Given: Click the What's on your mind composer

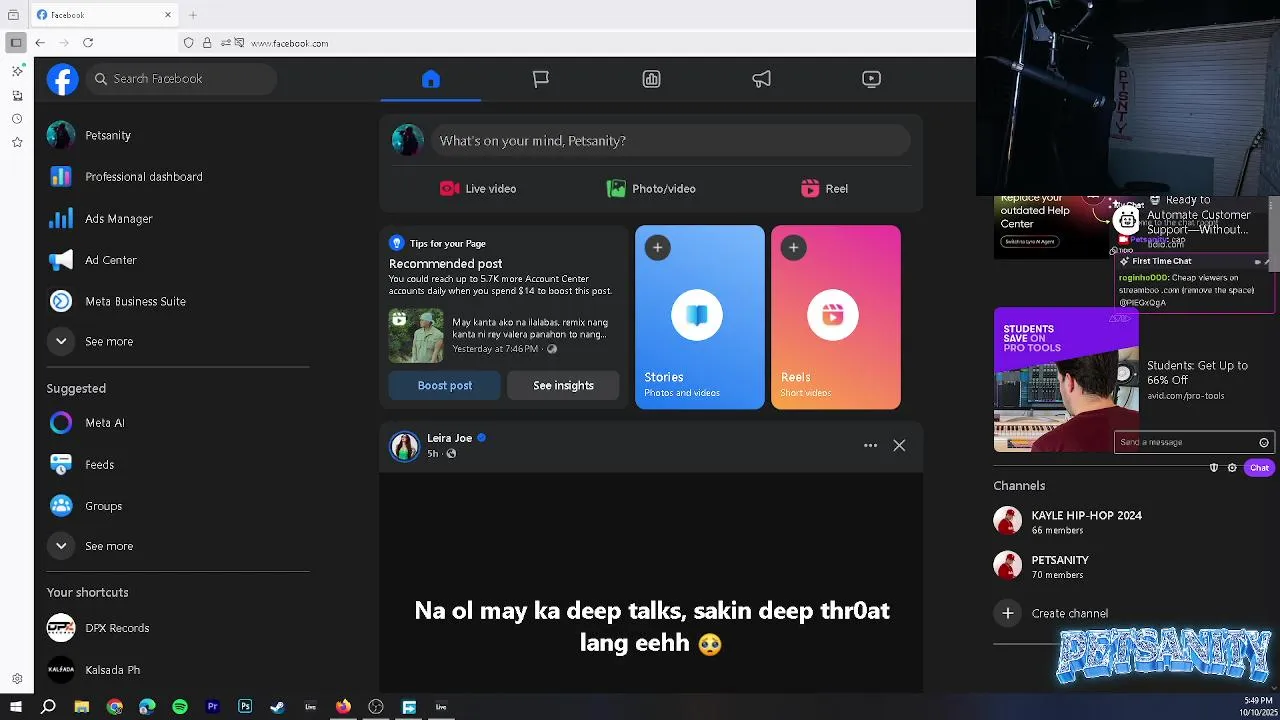Looking at the screenshot, I should click(671, 141).
